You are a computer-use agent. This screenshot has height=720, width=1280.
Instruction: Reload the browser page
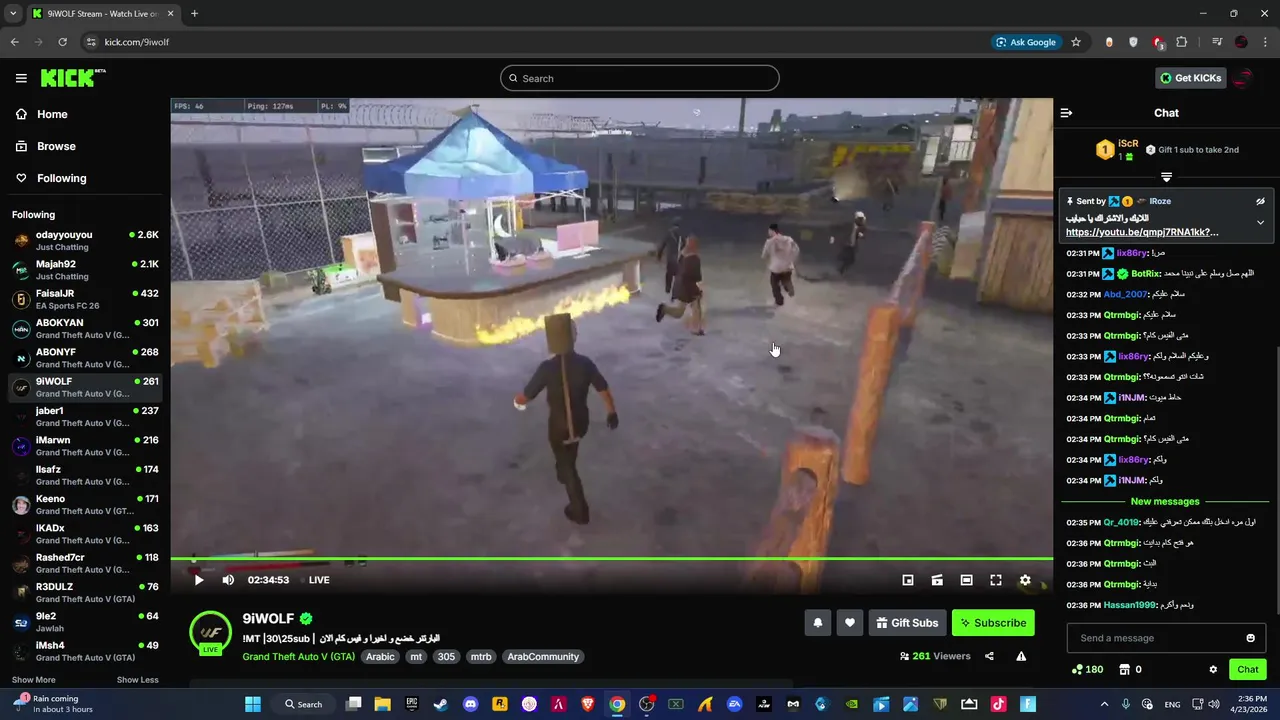pyautogui.click(x=62, y=42)
